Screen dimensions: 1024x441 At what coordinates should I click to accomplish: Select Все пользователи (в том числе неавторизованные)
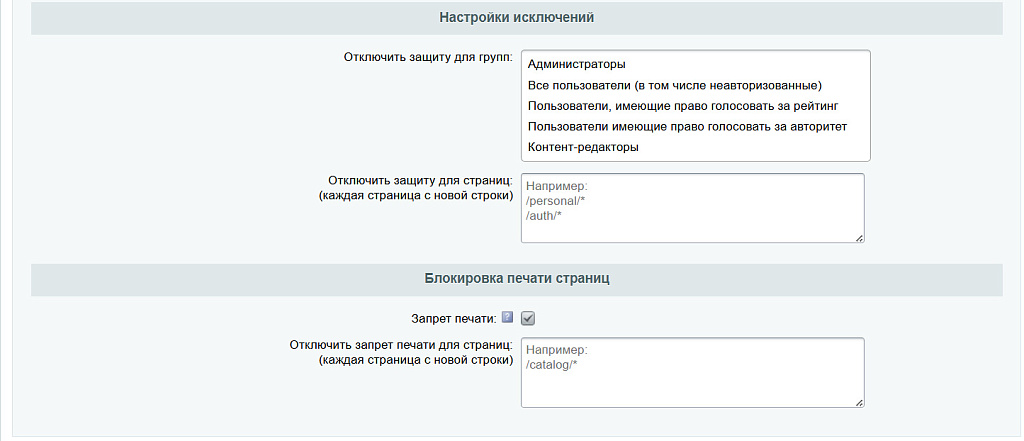click(673, 85)
